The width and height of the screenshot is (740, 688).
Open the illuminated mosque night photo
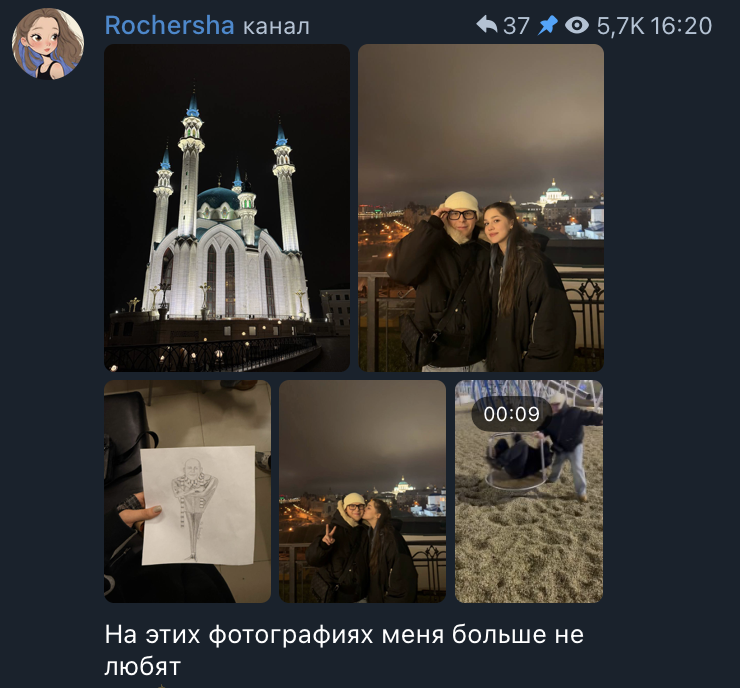[x=227, y=208]
